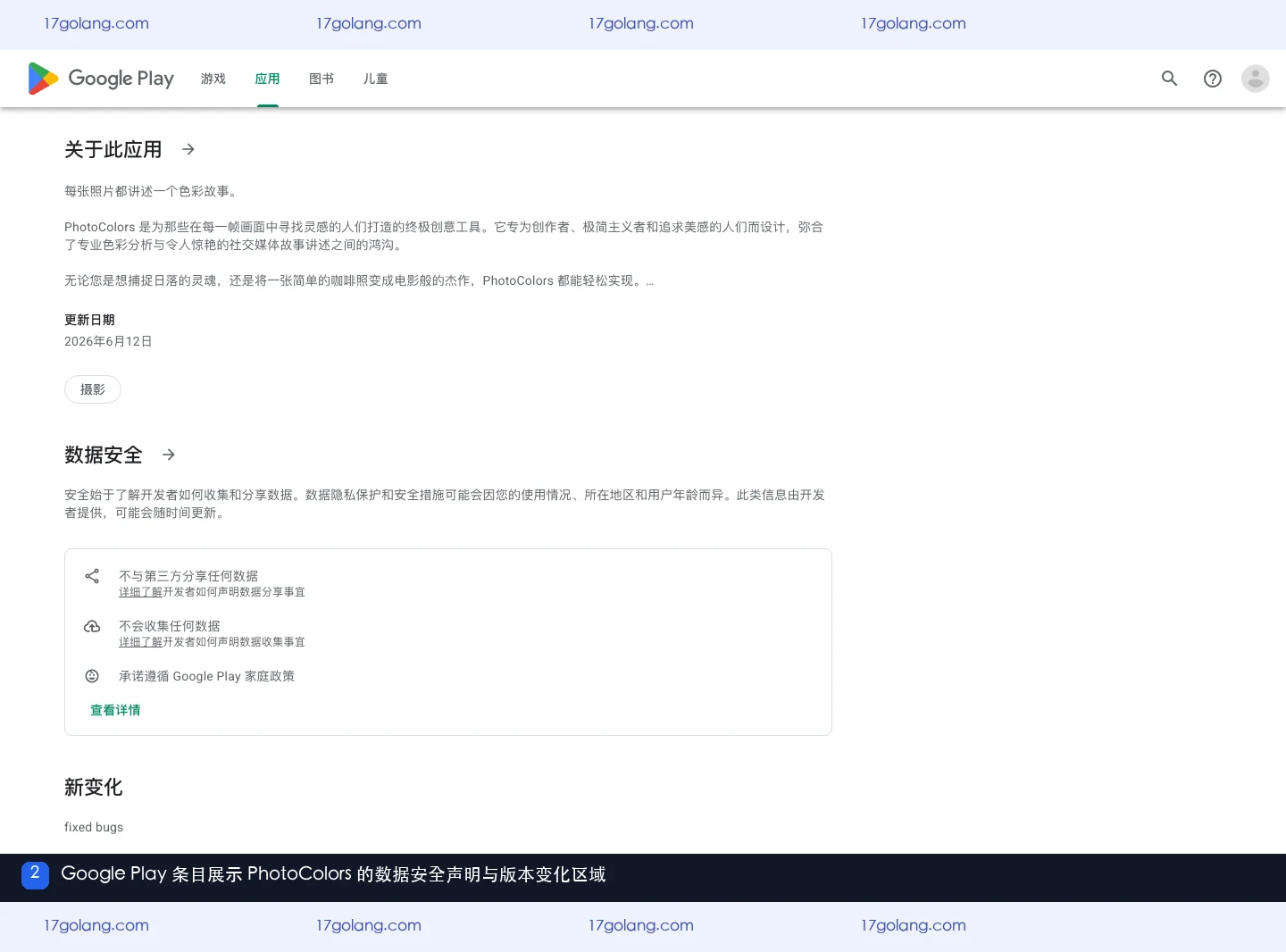Expand 数据安全 with the arrow
The width and height of the screenshot is (1286, 952).
(x=169, y=455)
